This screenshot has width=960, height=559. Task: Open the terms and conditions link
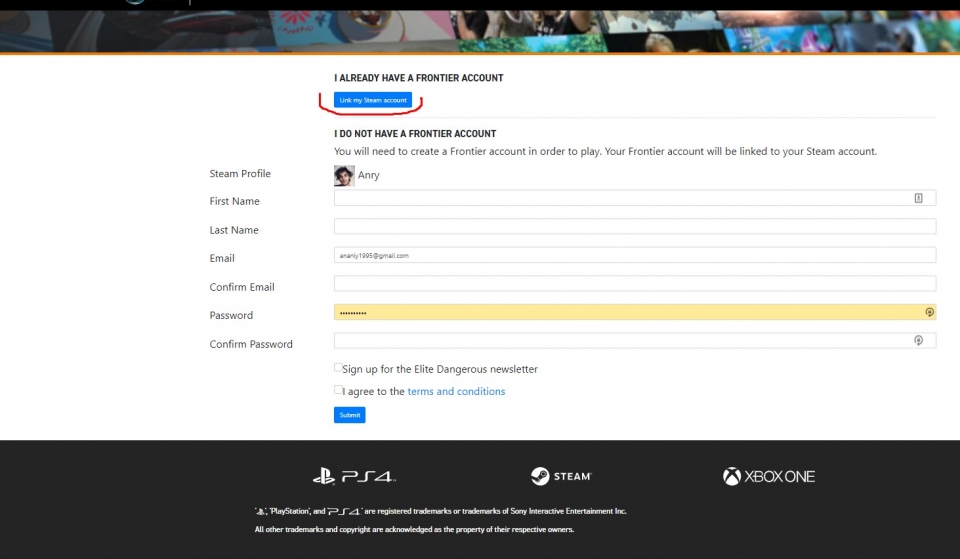click(x=456, y=391)
